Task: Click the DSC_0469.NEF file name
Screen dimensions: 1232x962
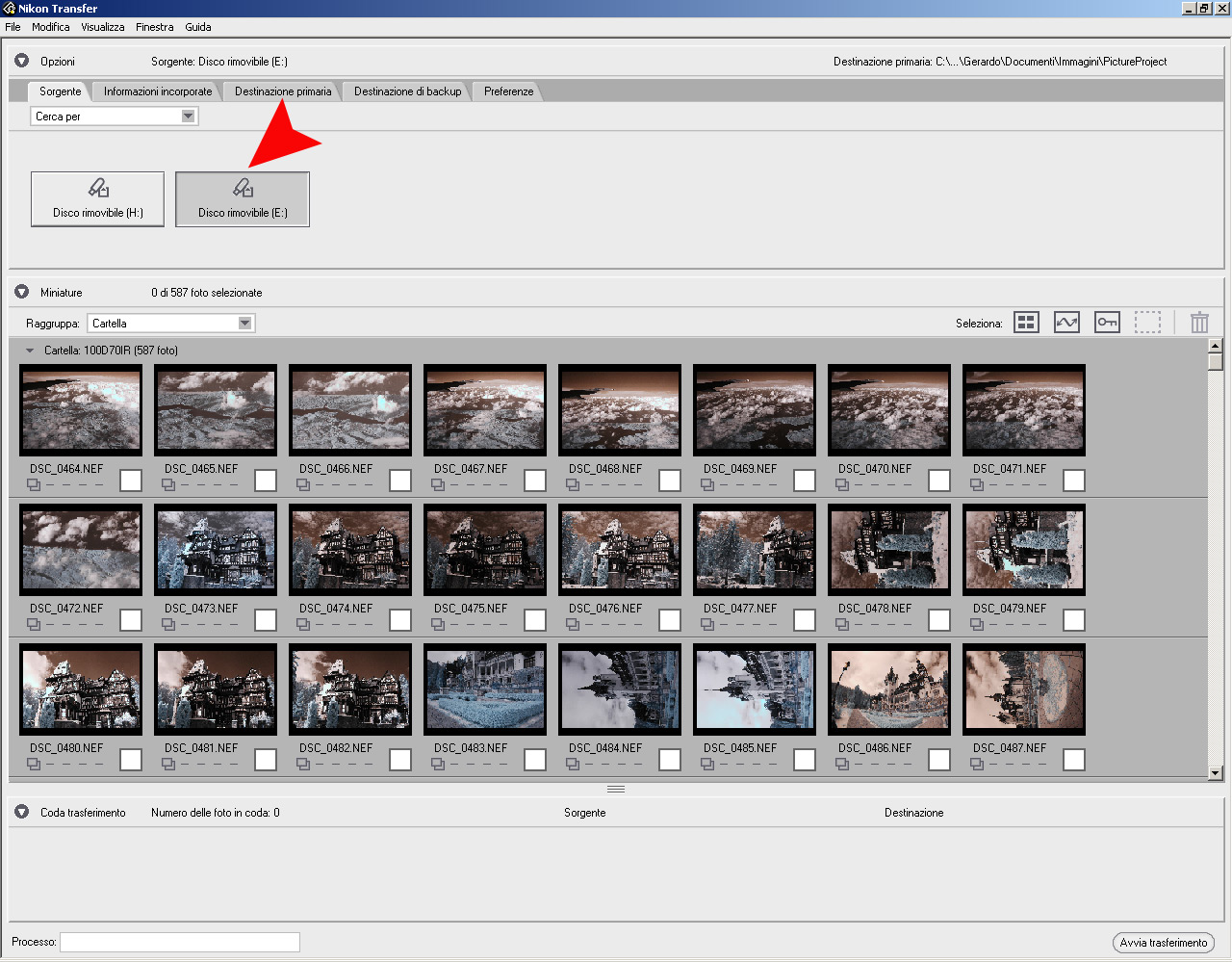Action: (x=739, y=469)
